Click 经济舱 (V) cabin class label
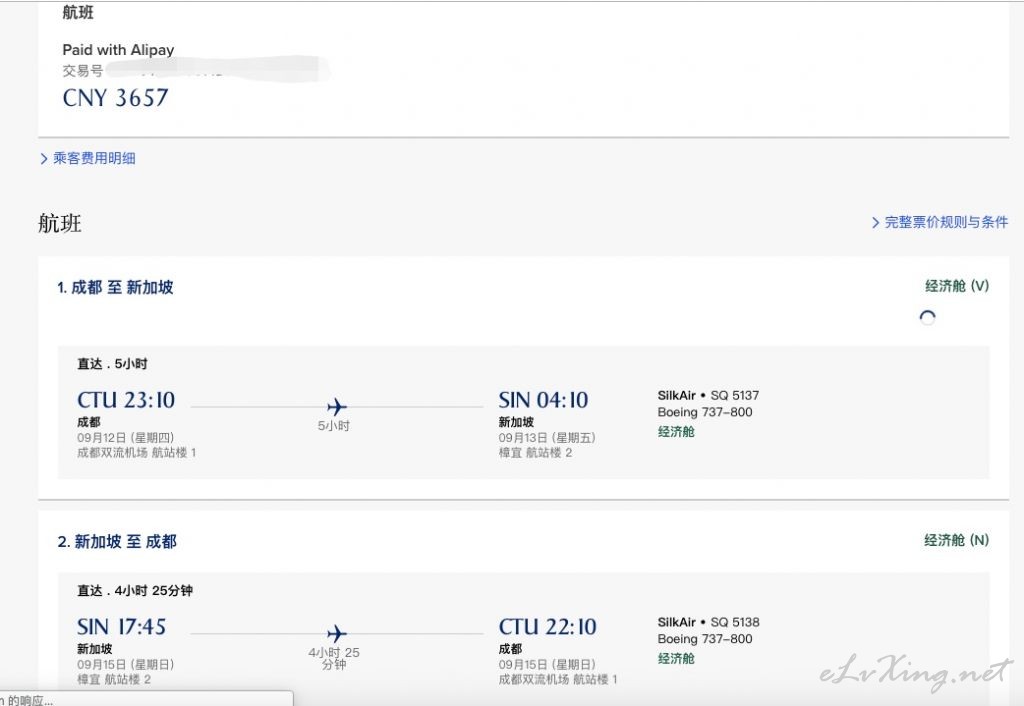The height and width of the screenshot is (706, 1024). click(956, 286)
